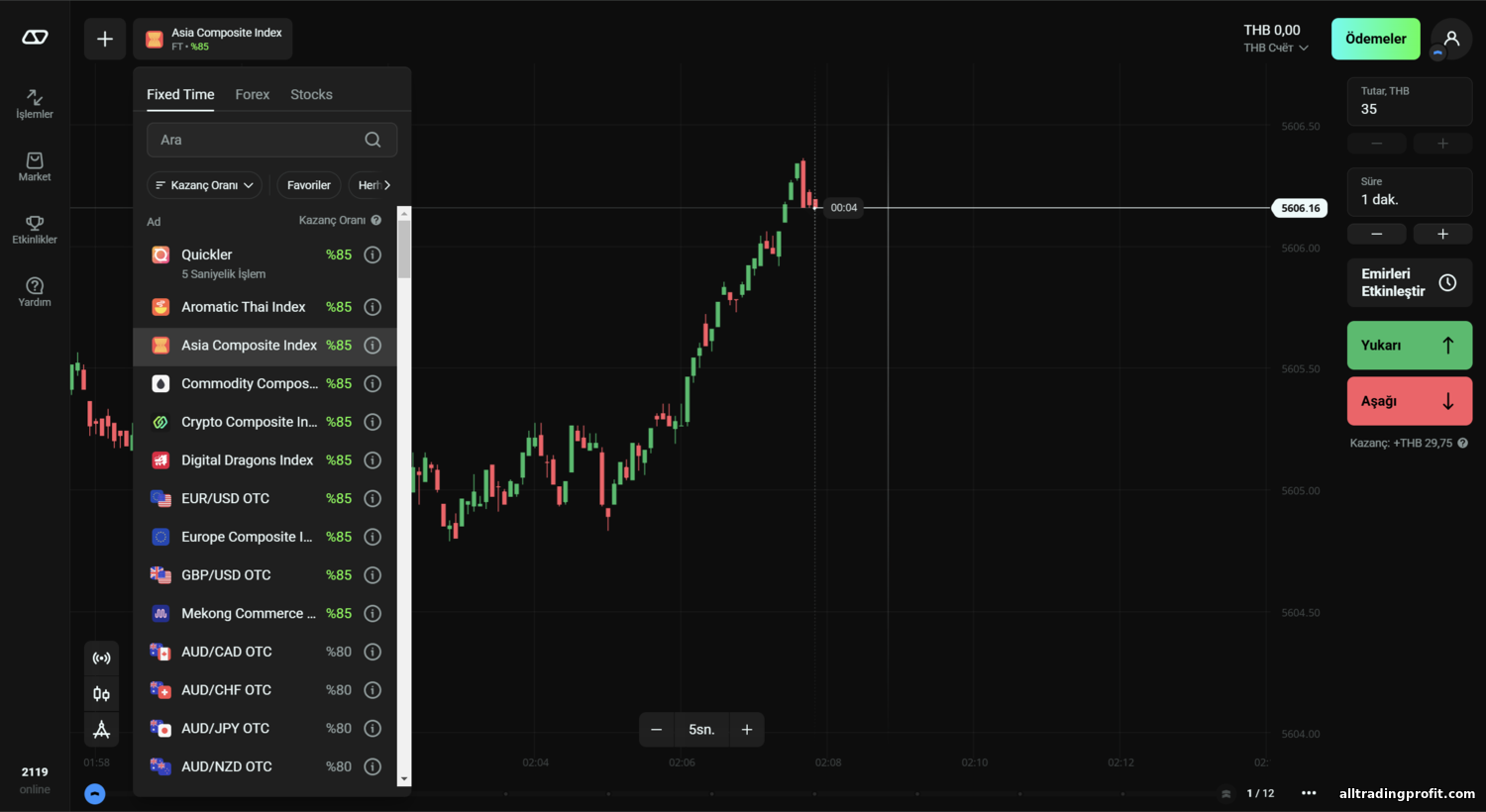The width and height of the screenshot is (1486, 812).
Task: Select Quickler from the asset list
Action: [x=265, y=262]
